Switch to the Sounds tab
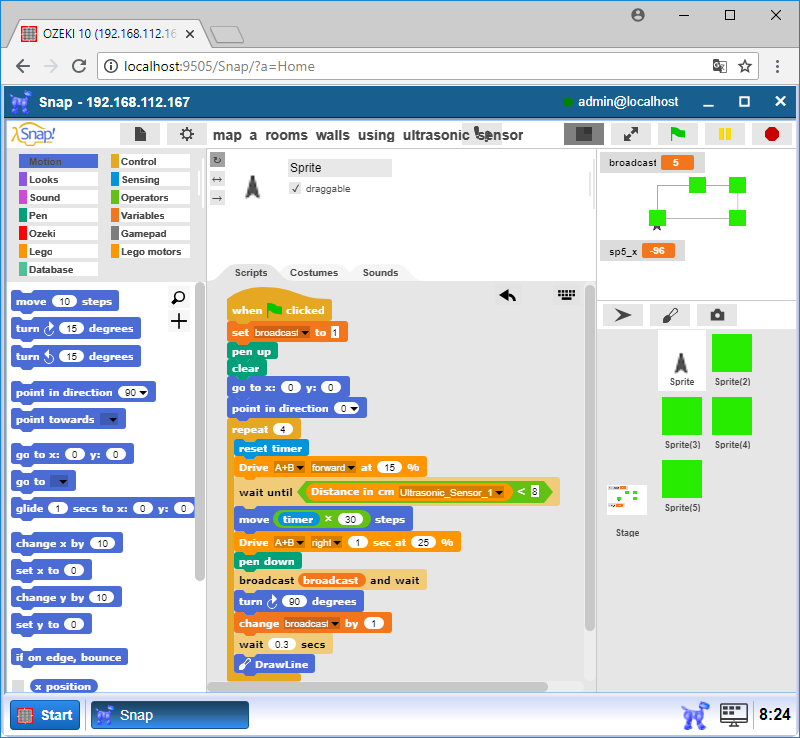Screen dimensions: 800x738 click(x=380, y=273)
